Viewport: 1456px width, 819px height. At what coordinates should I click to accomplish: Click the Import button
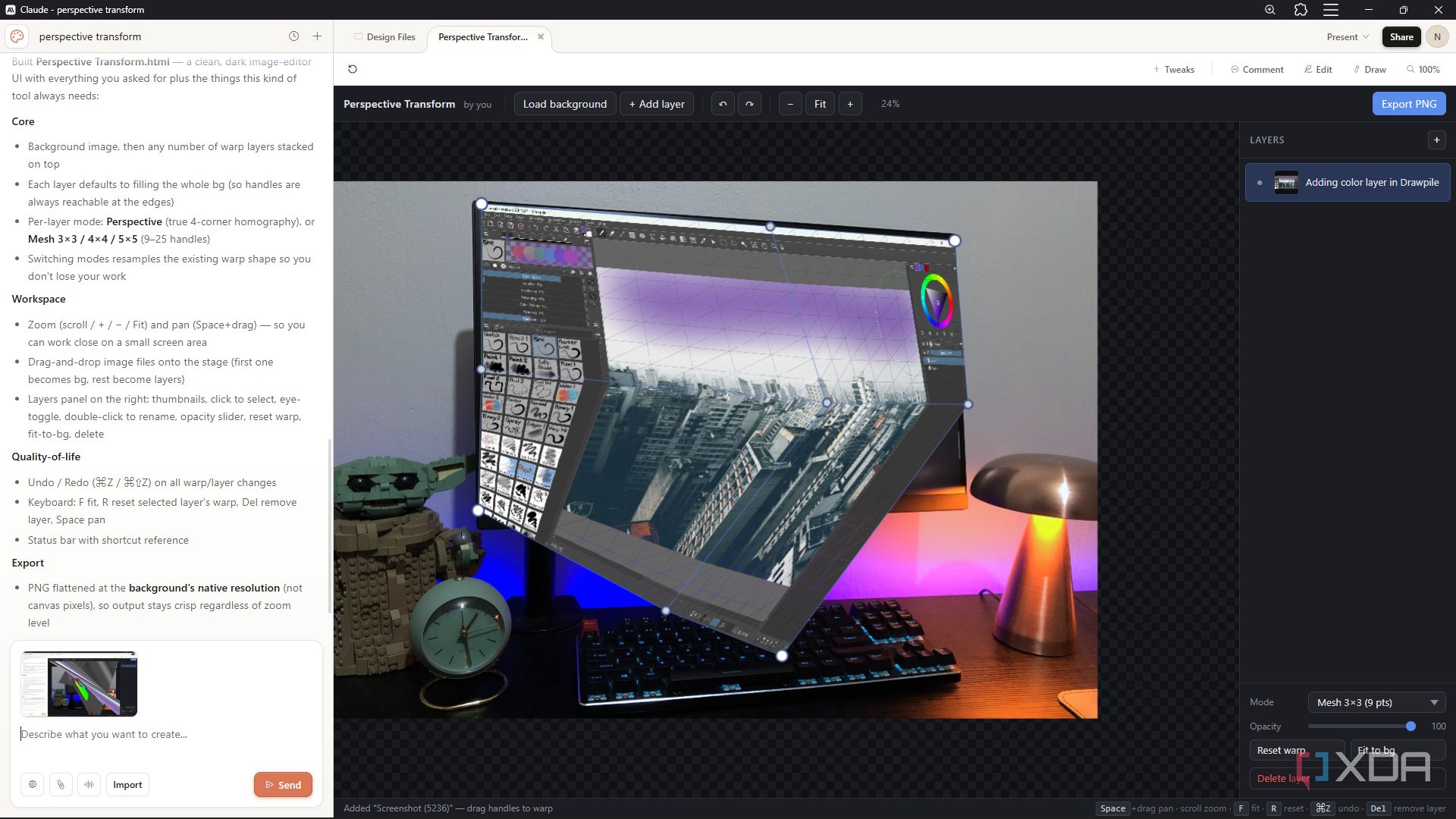[127, 785]
